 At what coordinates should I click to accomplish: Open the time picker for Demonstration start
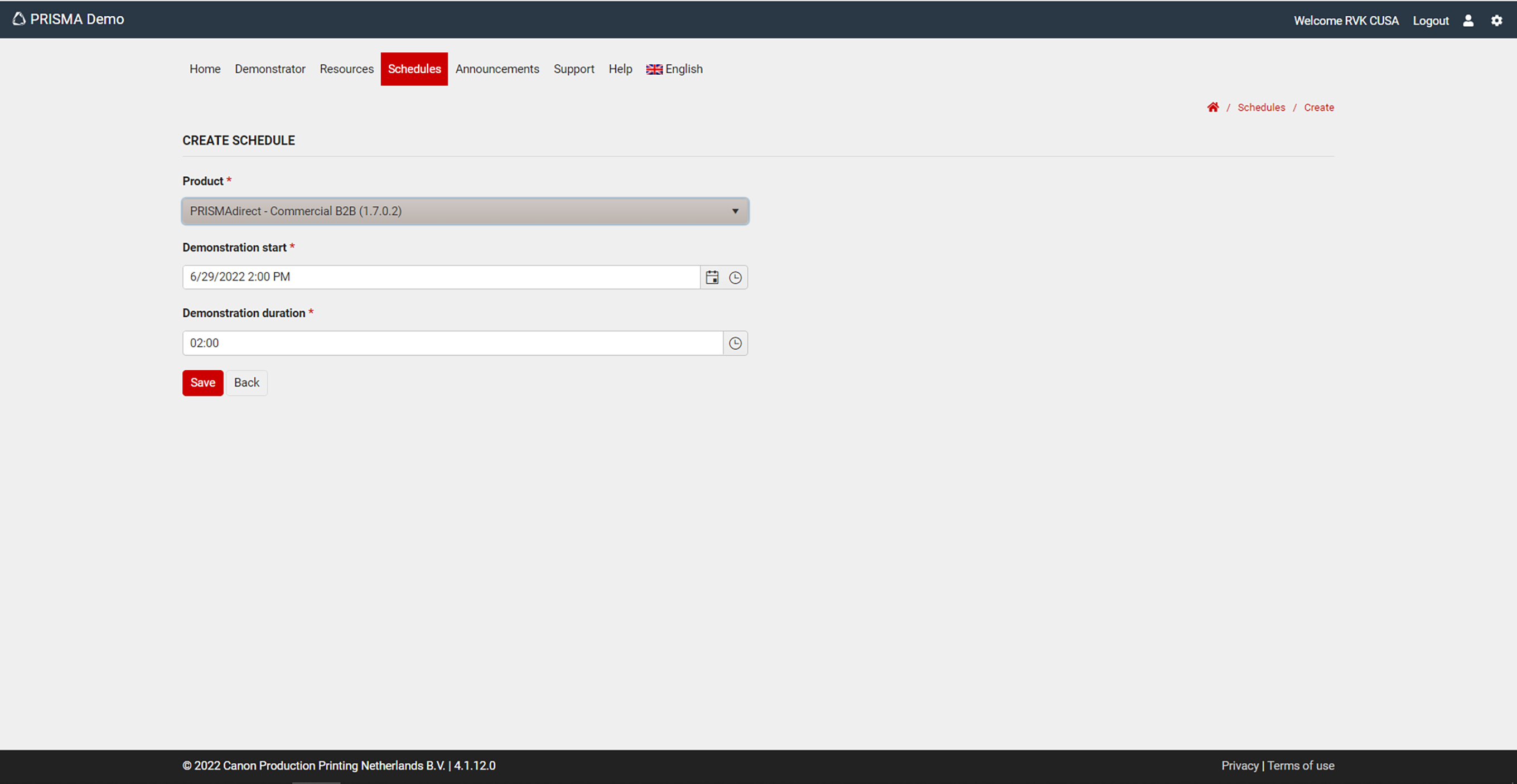point(735,277)
